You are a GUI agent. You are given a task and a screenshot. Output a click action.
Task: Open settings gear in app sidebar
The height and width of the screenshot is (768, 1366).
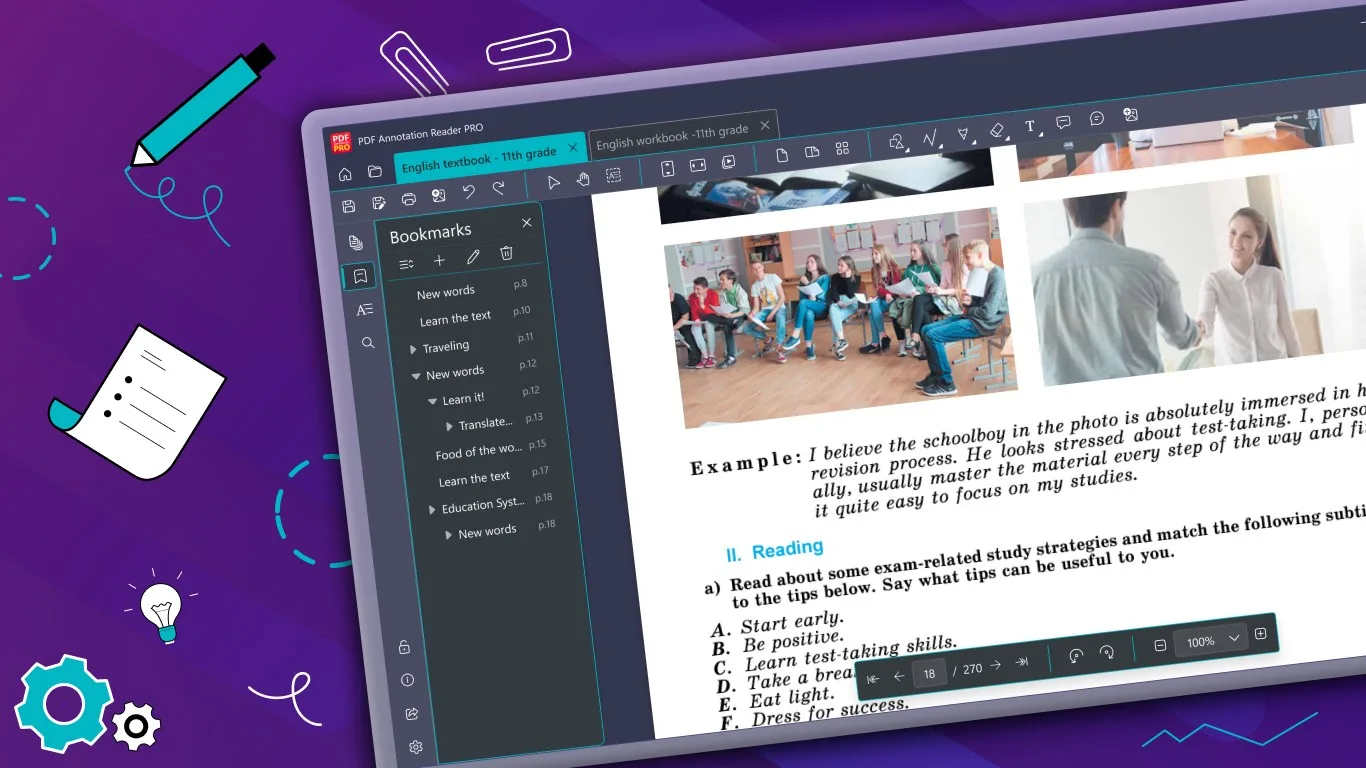tap(416, 747)
